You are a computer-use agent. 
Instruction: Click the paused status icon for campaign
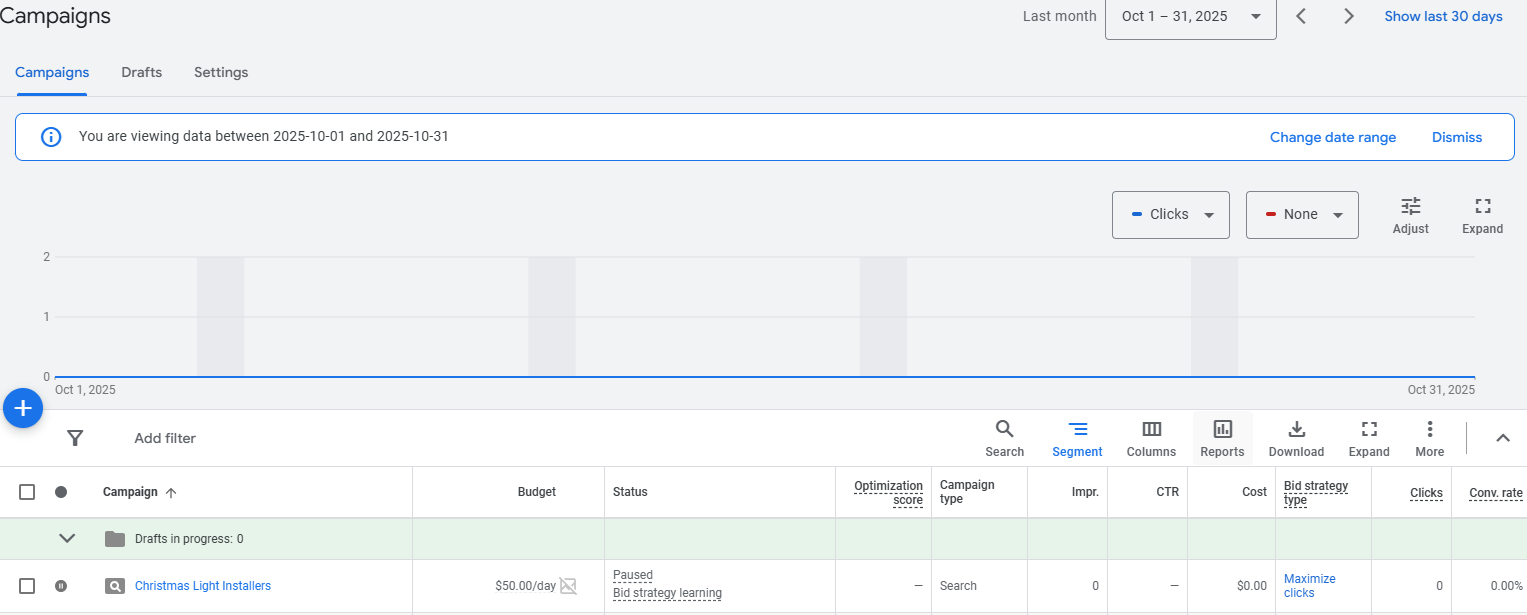61,586
